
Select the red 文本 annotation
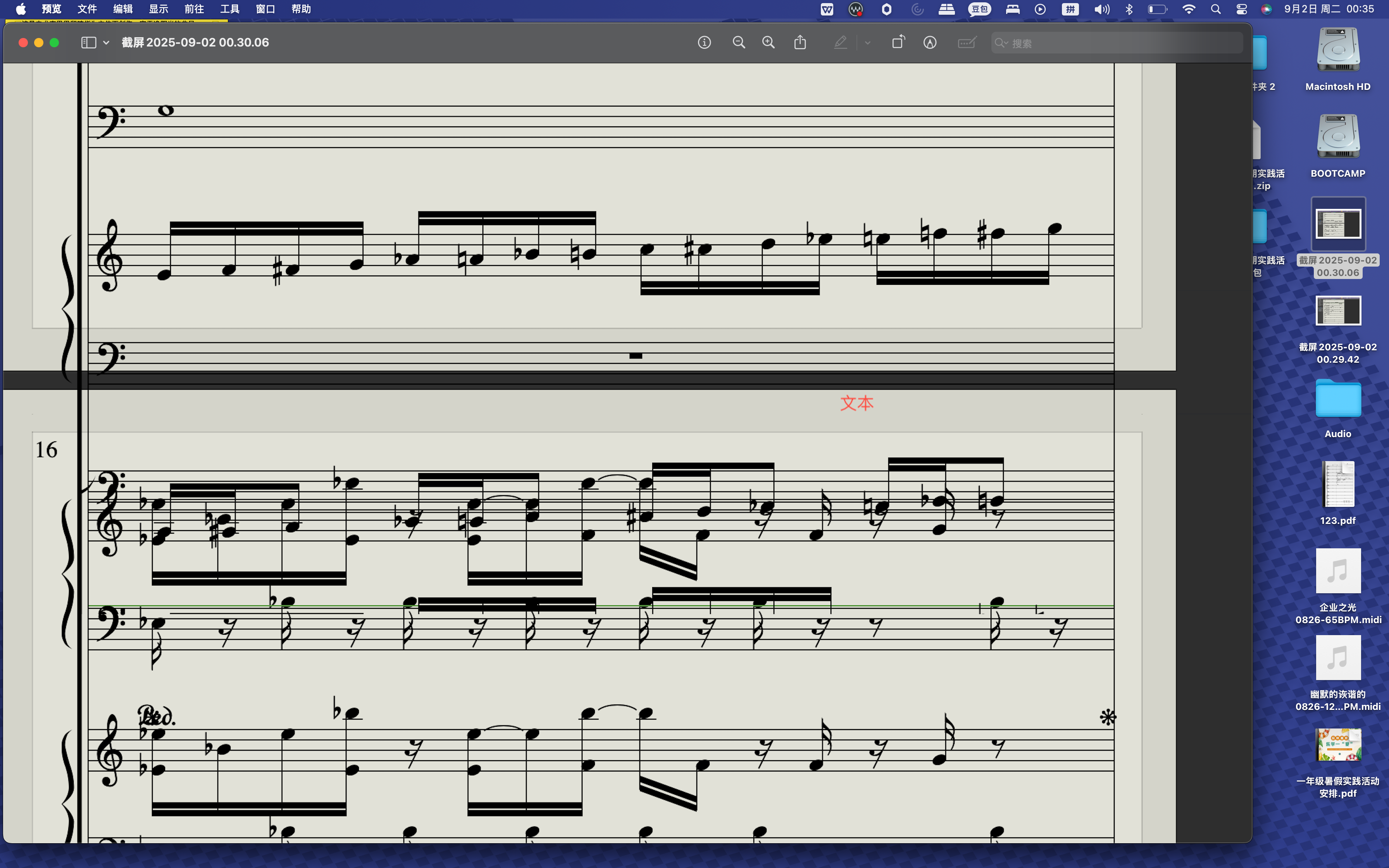[856, 403]
